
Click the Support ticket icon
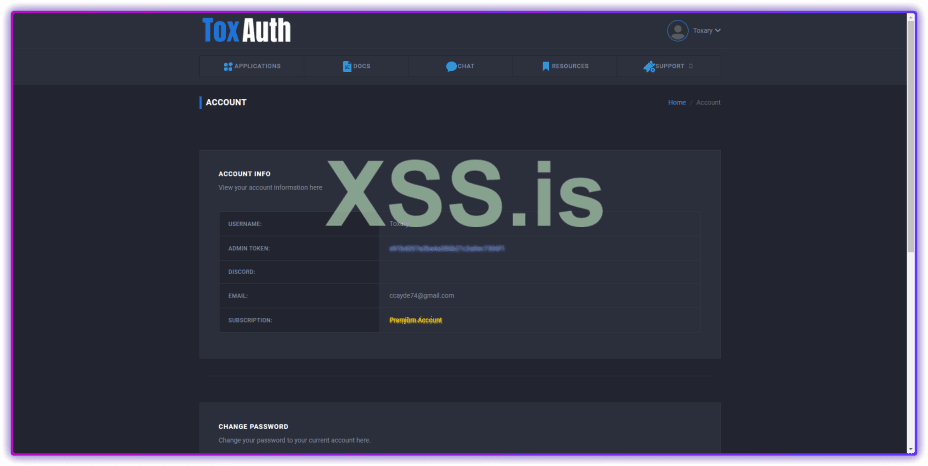pos(649,66)
